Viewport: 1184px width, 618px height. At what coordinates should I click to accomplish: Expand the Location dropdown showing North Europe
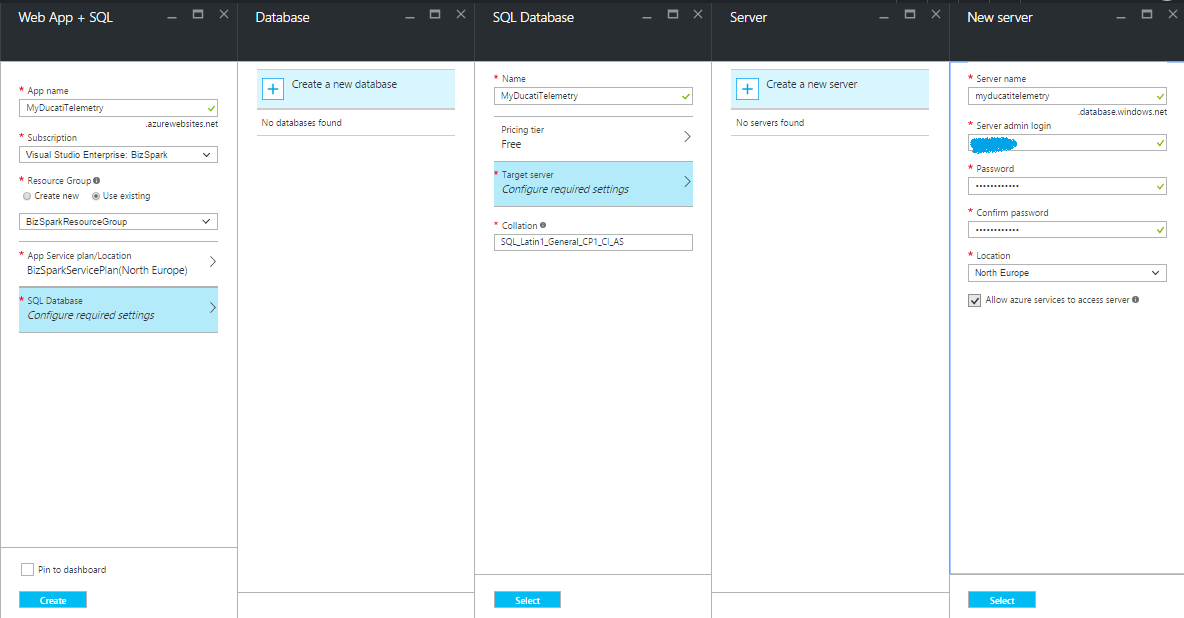1067,273
